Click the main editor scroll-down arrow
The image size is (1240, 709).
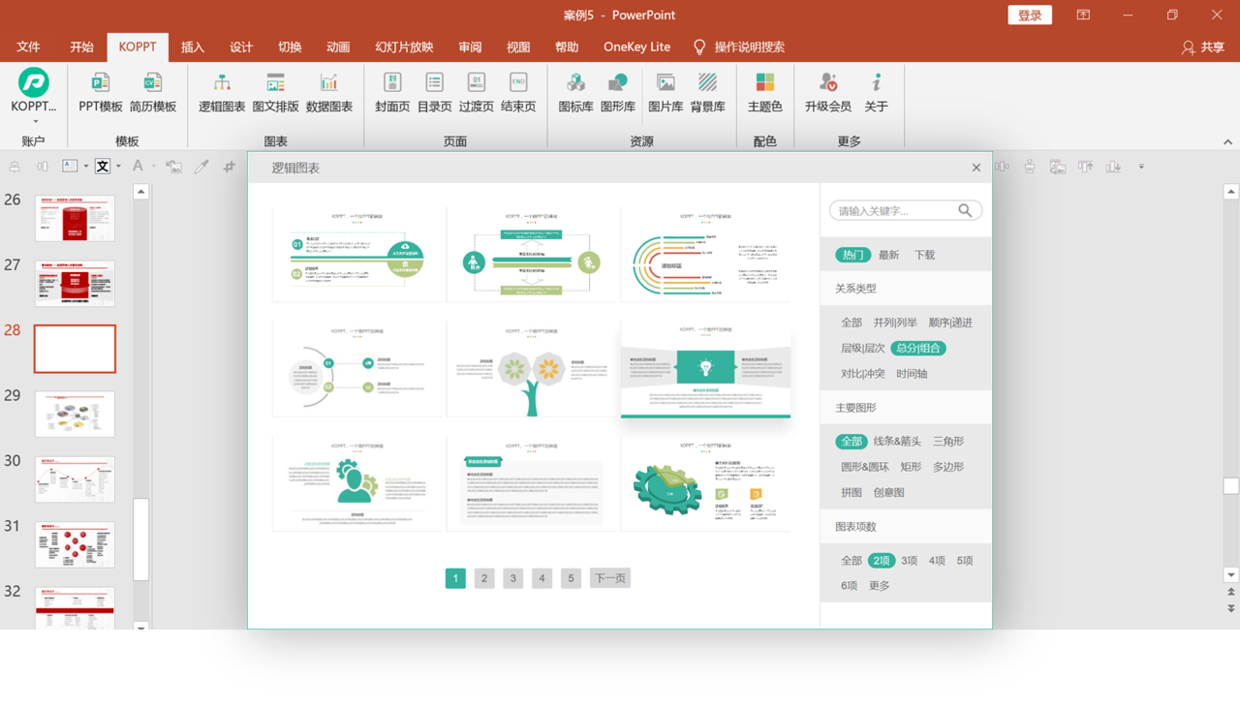point(1231,575)
